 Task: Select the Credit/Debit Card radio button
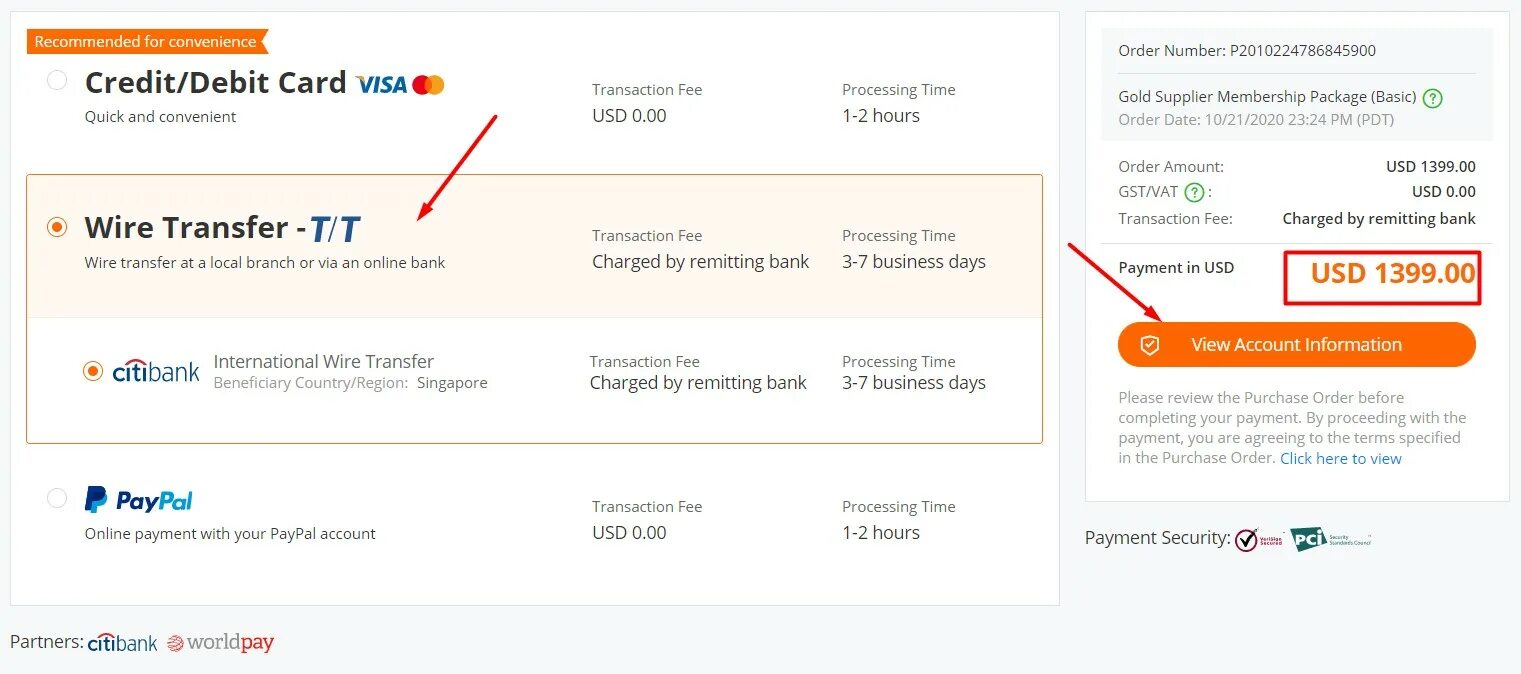(57, 81)
